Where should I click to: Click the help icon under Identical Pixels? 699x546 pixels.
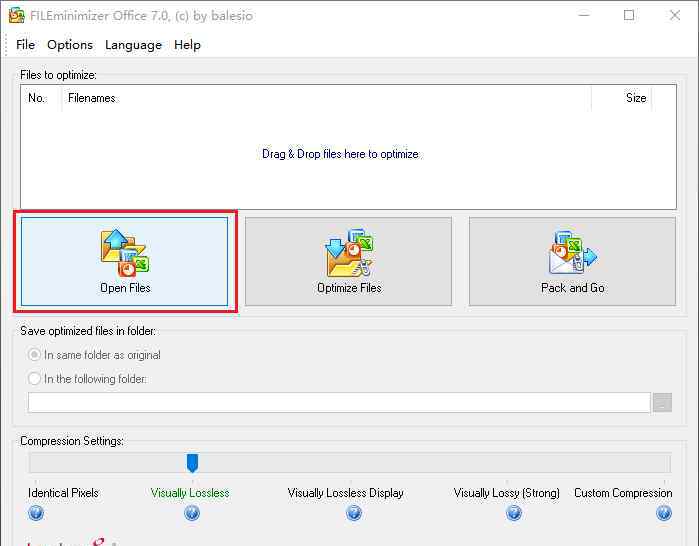36,513
